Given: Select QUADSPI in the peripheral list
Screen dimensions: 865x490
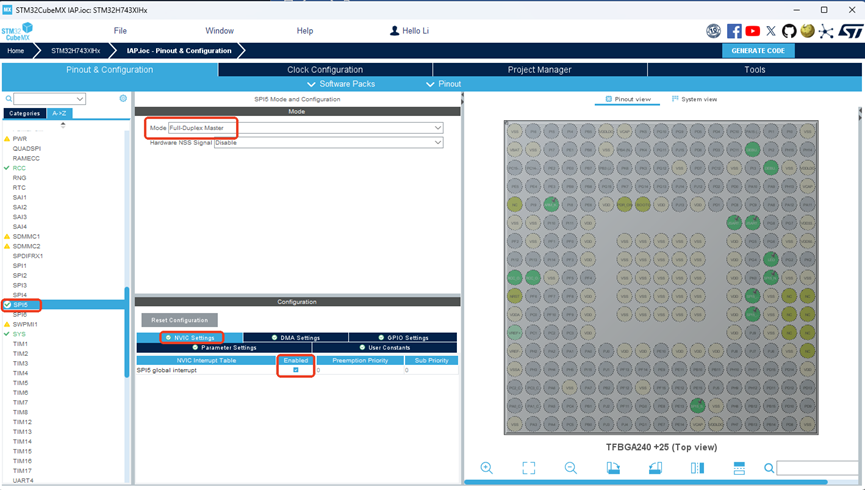Looking at the screenshot, I should point(26,148).
